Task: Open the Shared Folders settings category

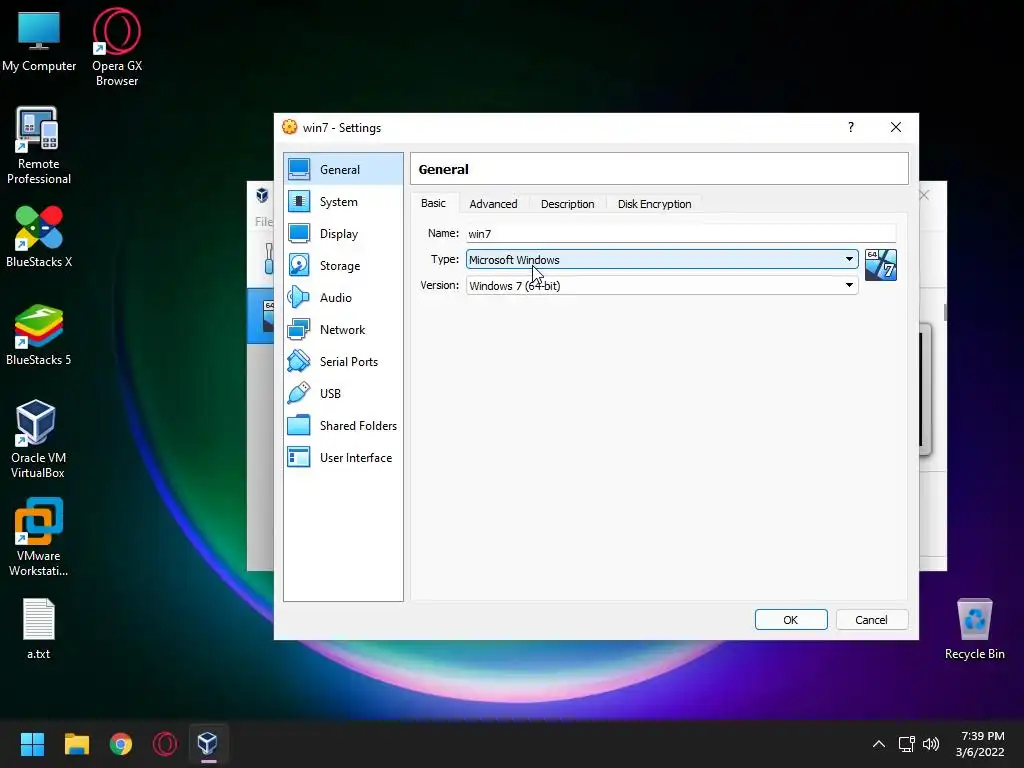Action: click(344, 426)
